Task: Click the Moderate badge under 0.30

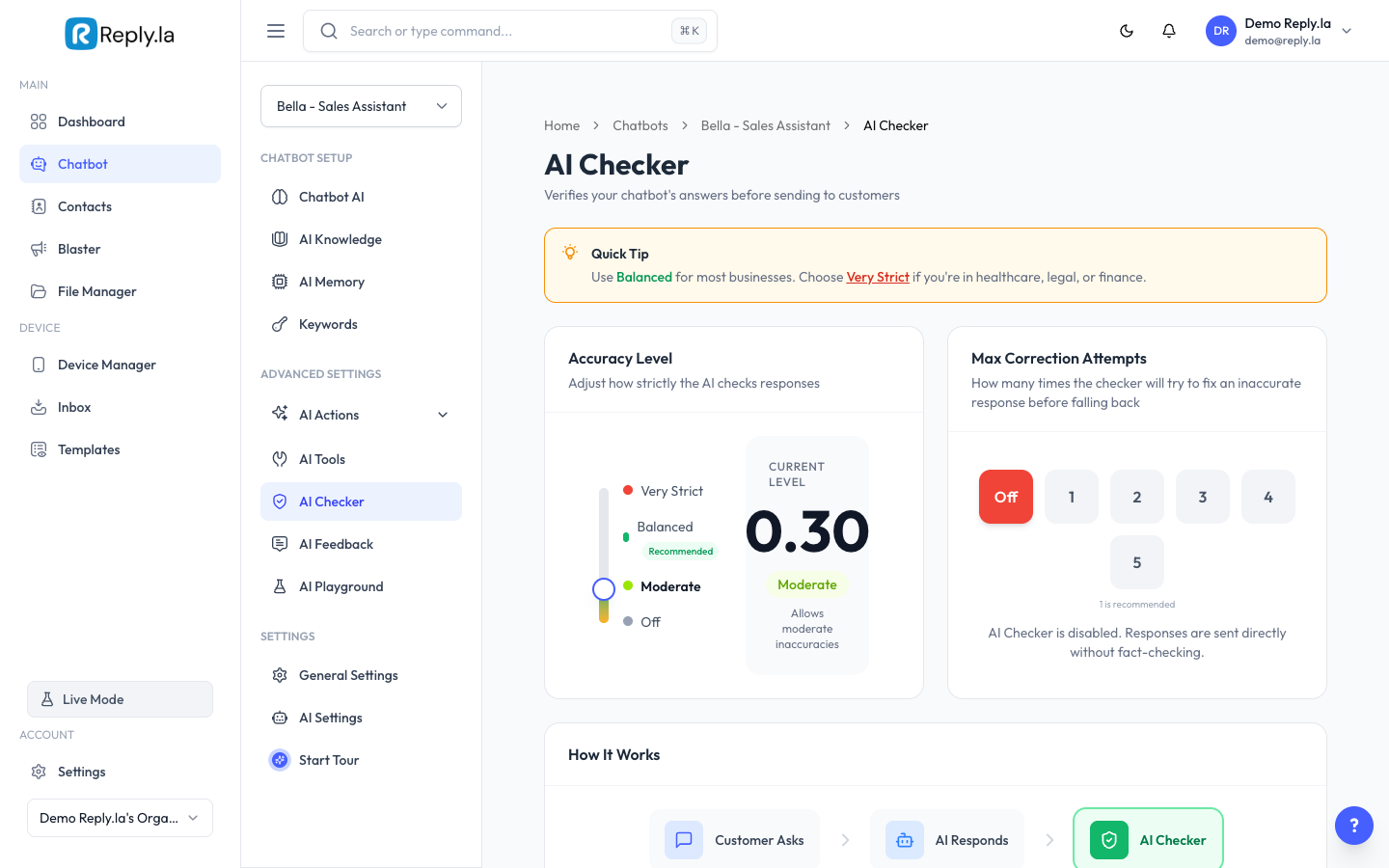Action: [x=807, y=584]
